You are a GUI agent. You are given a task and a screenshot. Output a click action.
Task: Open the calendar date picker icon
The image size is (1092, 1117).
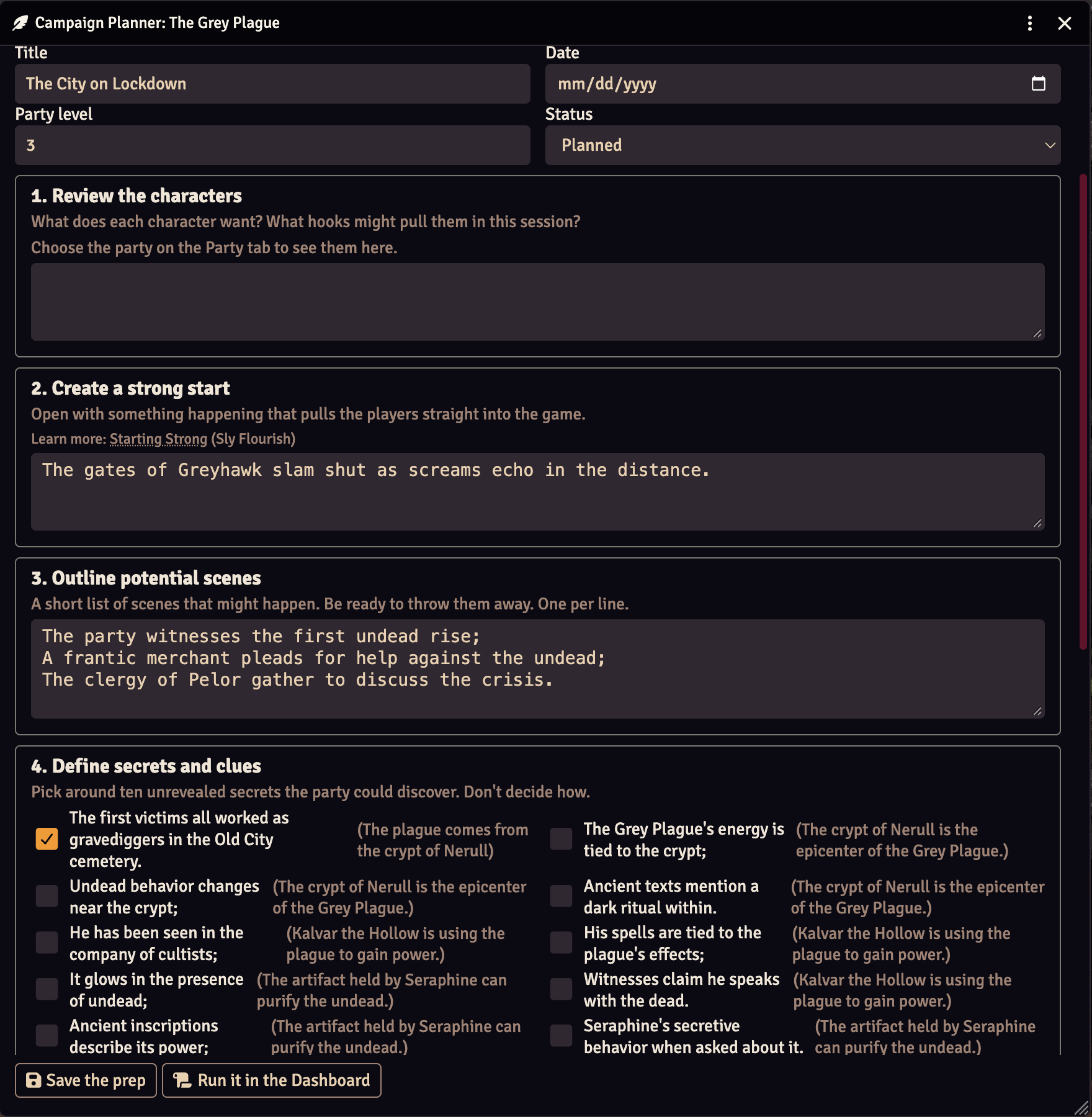[x=1039, y=83]
